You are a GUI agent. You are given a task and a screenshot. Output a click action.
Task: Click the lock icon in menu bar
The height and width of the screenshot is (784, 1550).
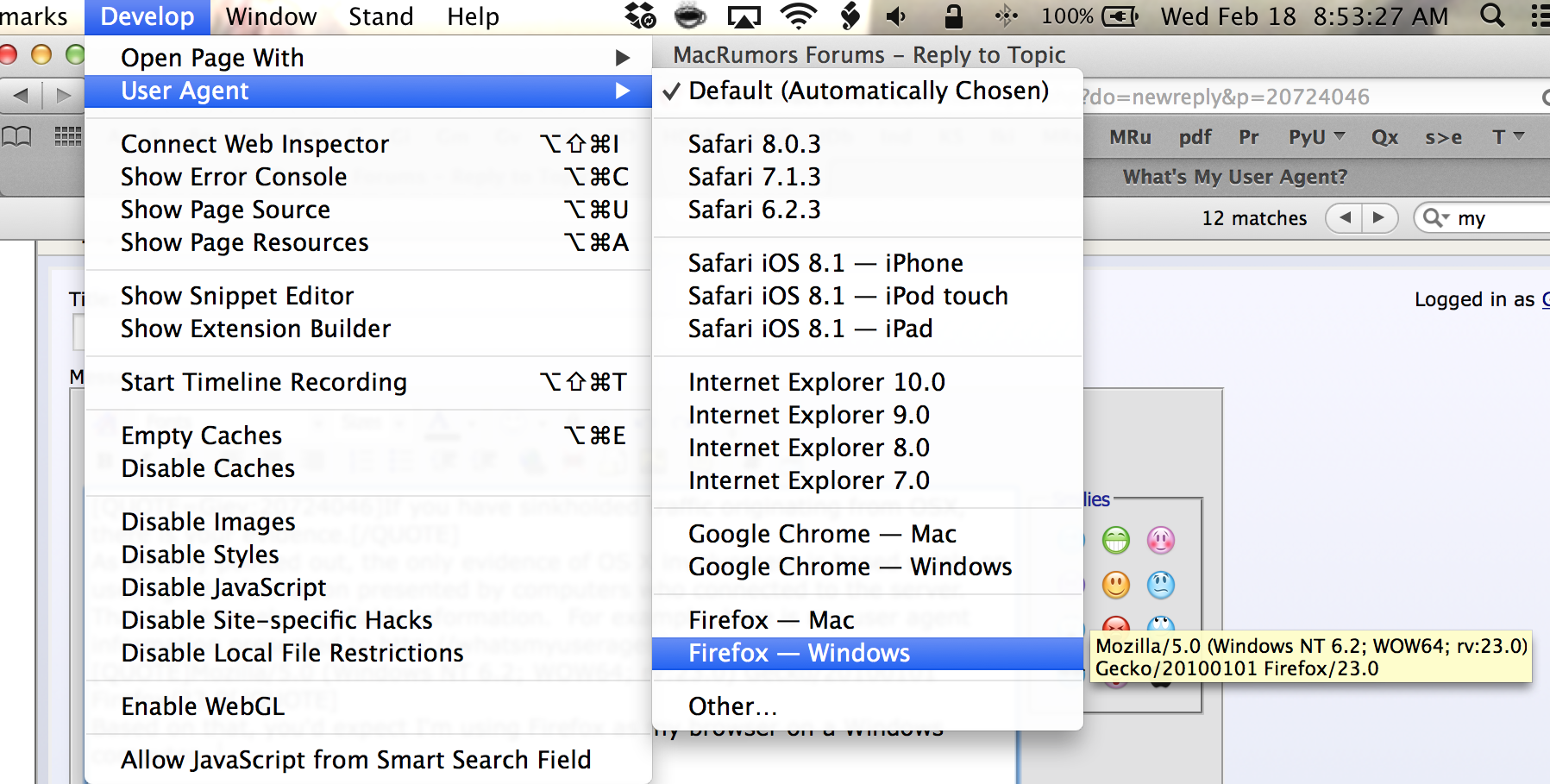pyautogui.click(x=952, y=16)
